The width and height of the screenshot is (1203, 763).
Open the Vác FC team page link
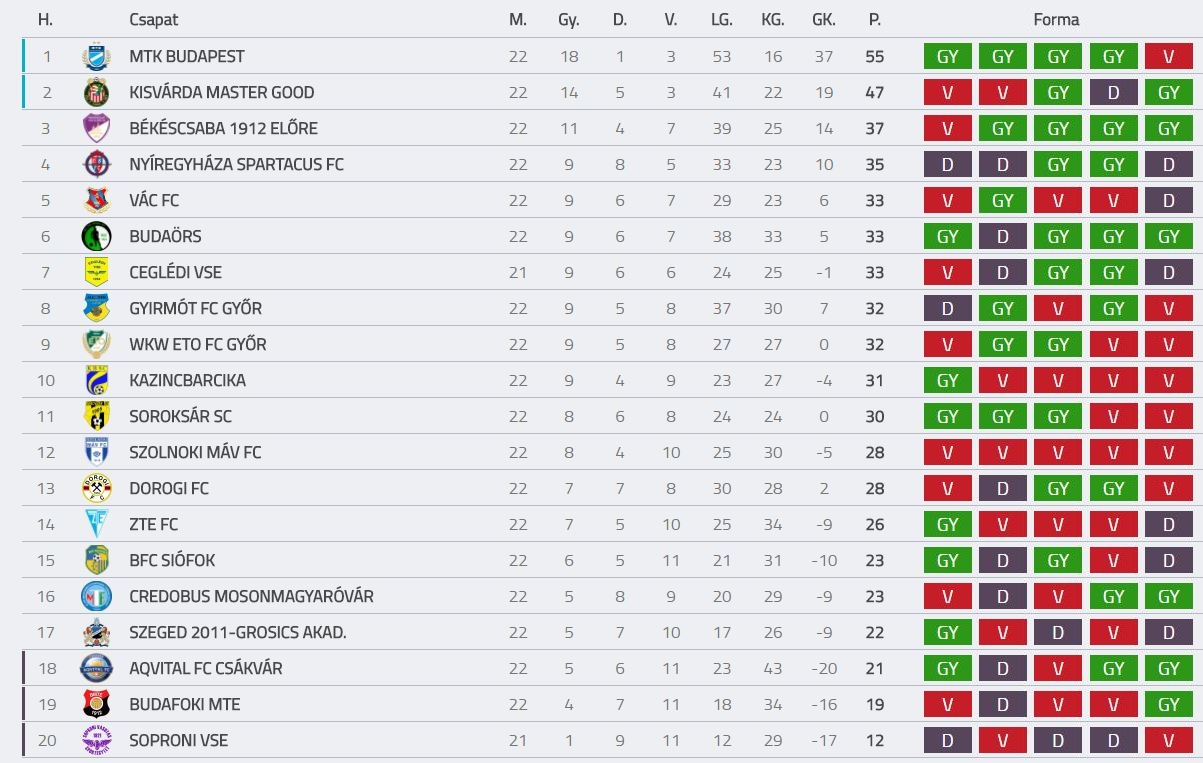pos(154,200)
